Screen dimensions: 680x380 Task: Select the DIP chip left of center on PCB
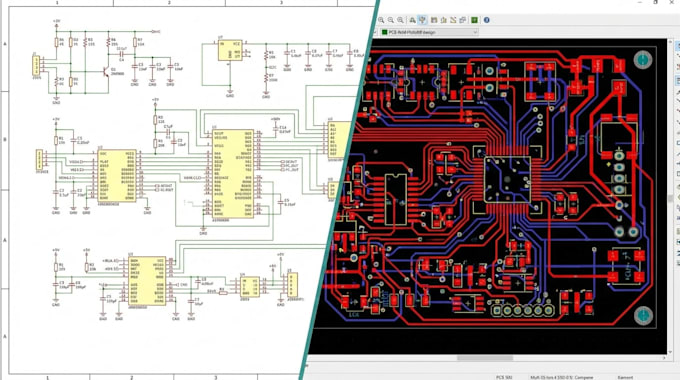(x=396, y=200)
